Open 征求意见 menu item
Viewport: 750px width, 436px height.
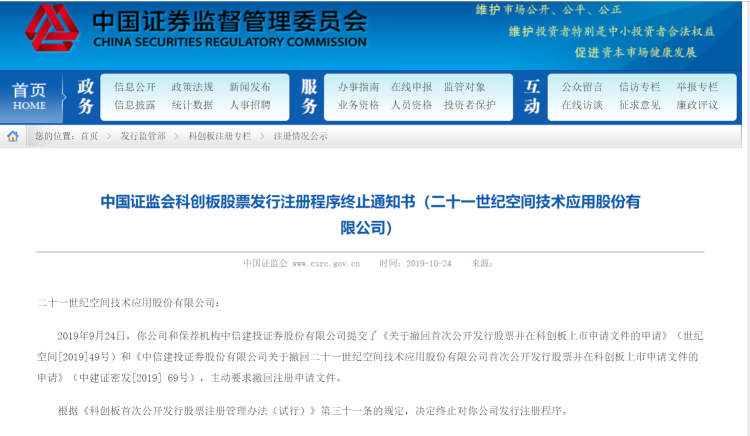coord(640,105)
